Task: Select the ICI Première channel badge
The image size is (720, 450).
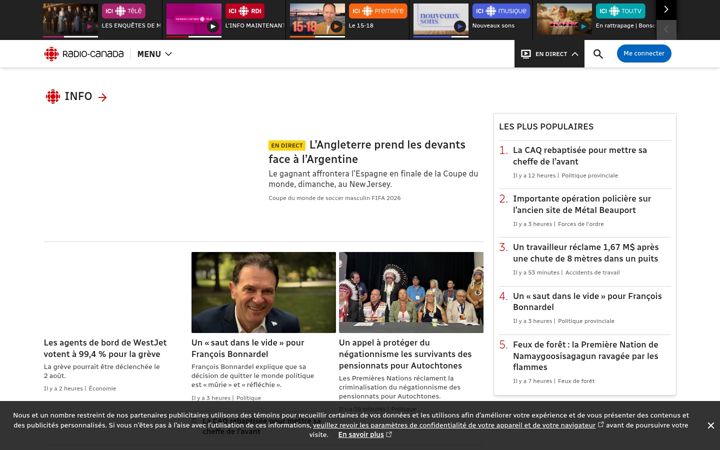Action: point(378,11)
